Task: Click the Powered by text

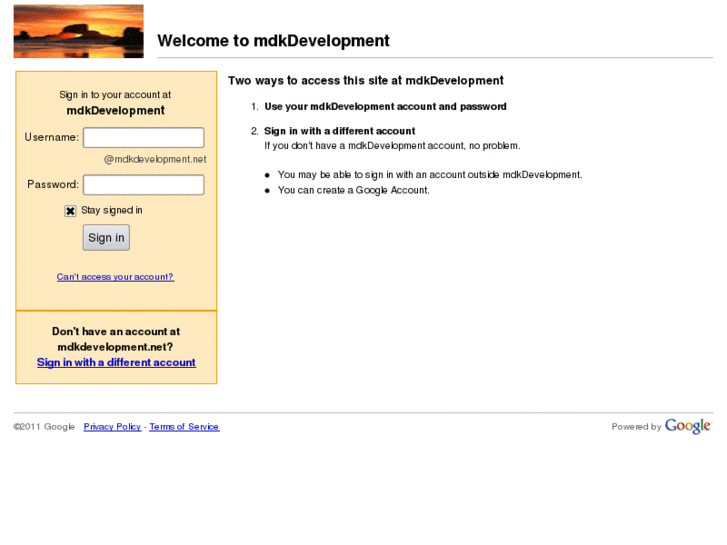Action: pyautogui.click(x=636, y=427)
